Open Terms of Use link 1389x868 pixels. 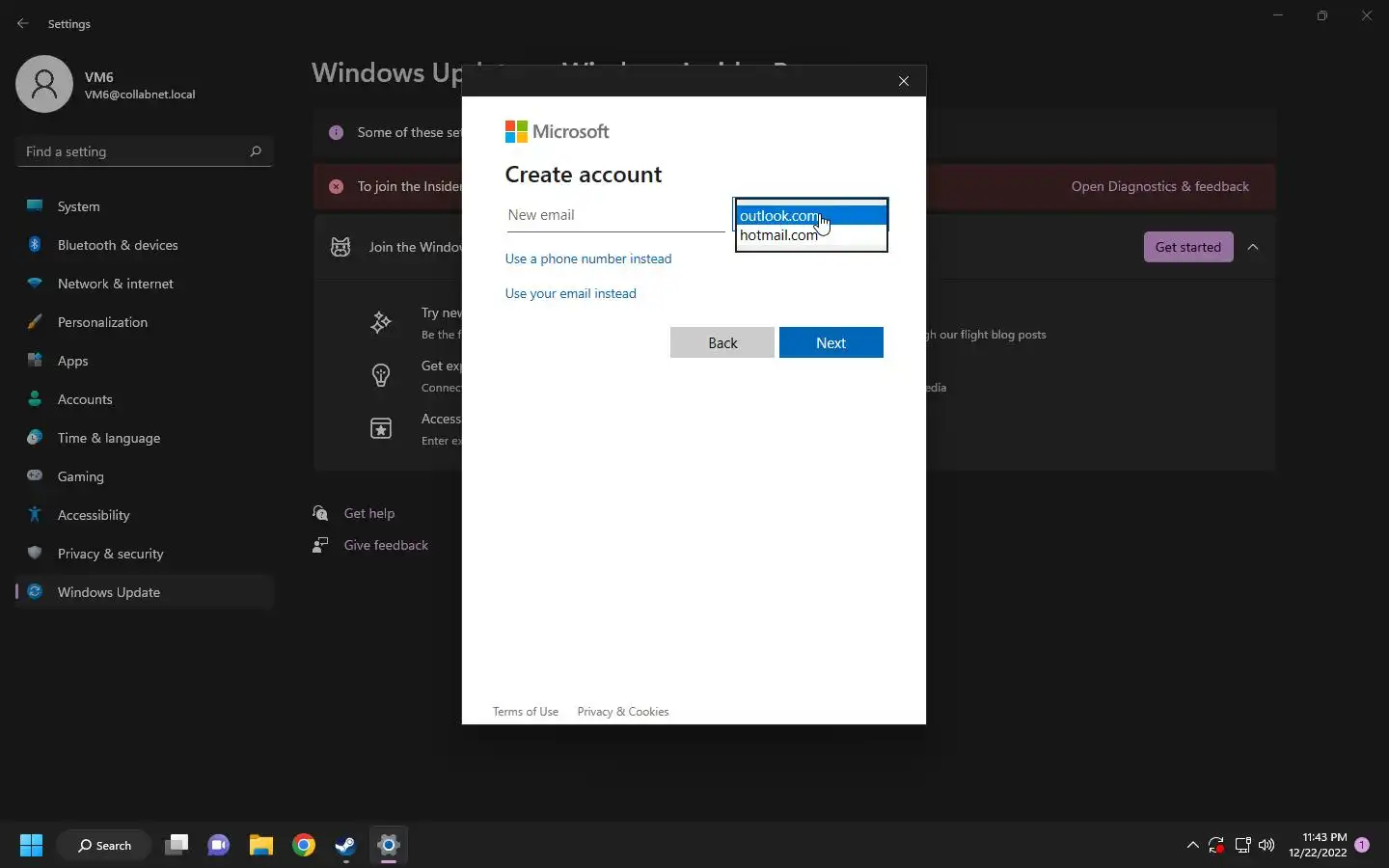coord(526,712)
